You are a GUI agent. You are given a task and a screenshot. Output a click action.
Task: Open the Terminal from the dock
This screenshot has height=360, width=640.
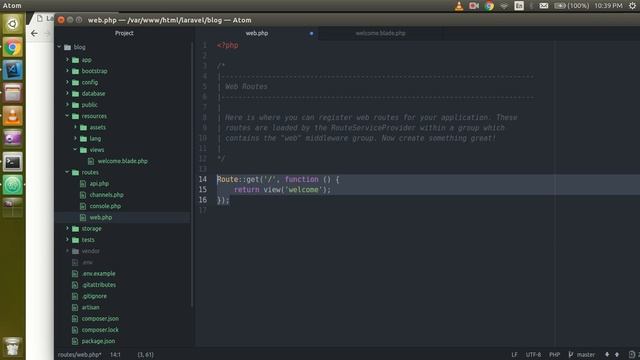point(13,162)
